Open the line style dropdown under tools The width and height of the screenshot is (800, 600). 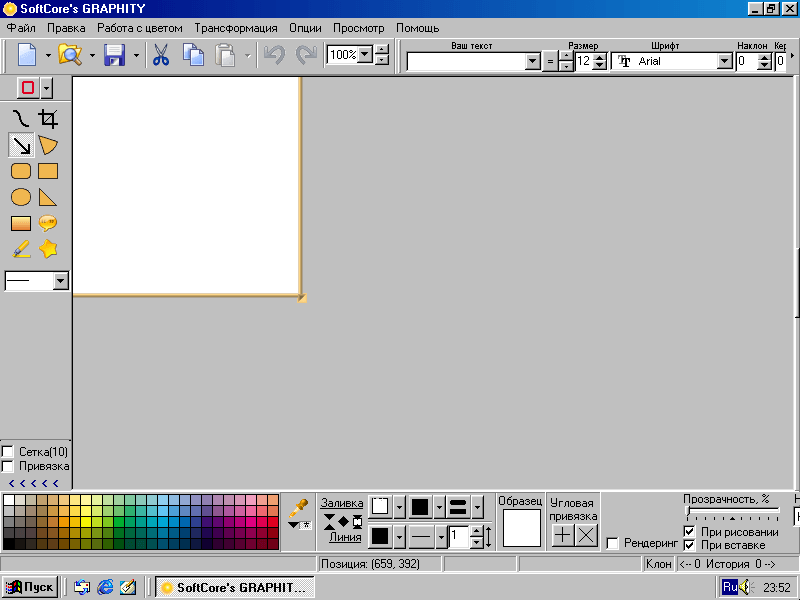(x=60, y=282)
